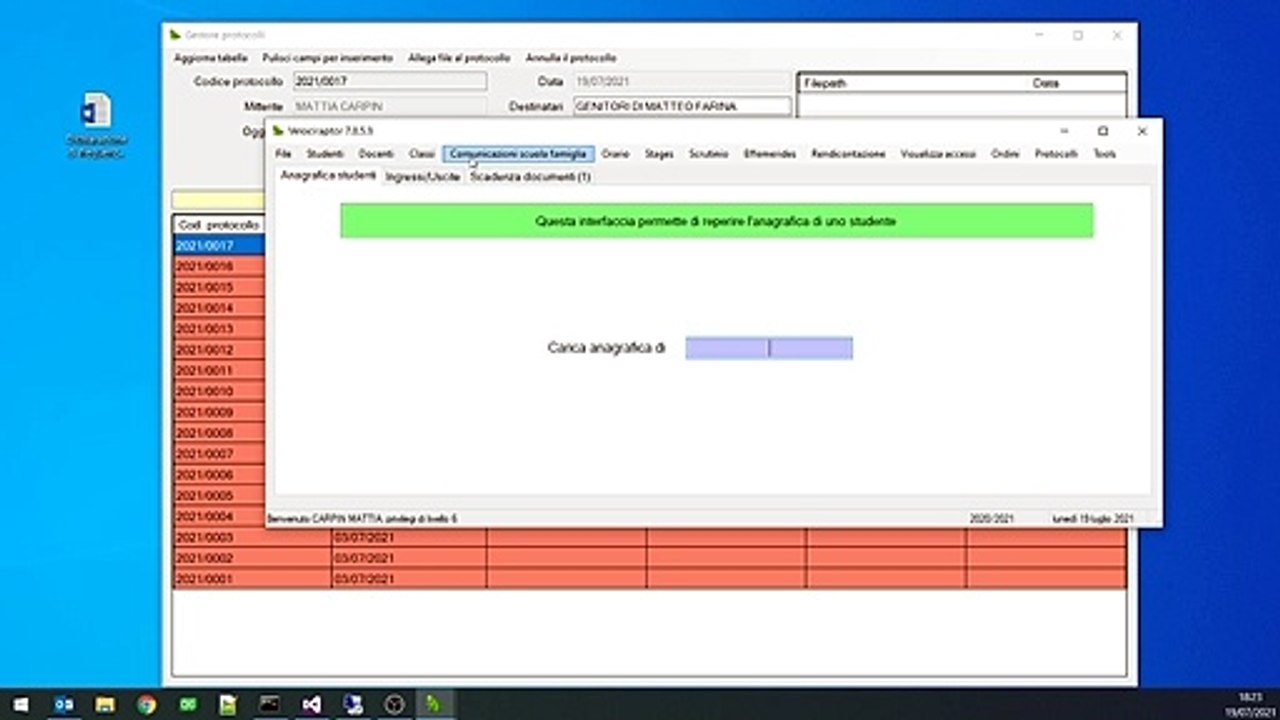Click Annulla il protocollo
The image size is (1280, 720).
pyautogui.click(x=571, y=58)
